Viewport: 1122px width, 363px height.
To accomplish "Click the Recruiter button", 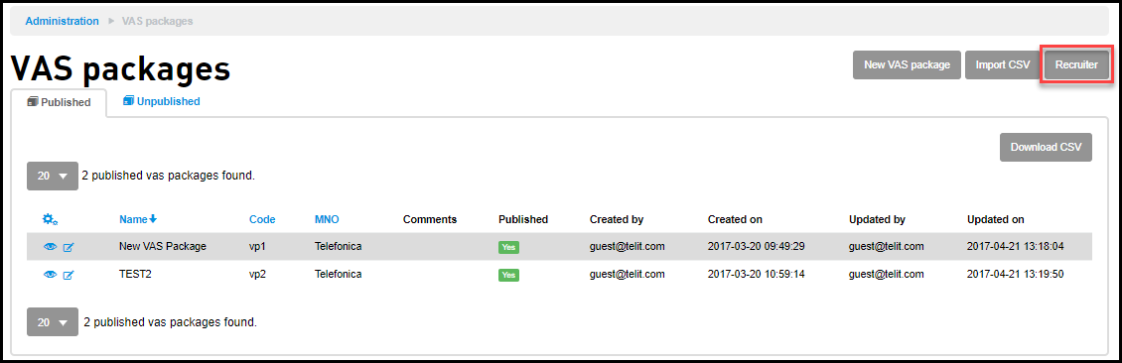I will [x=1077, y=64].
